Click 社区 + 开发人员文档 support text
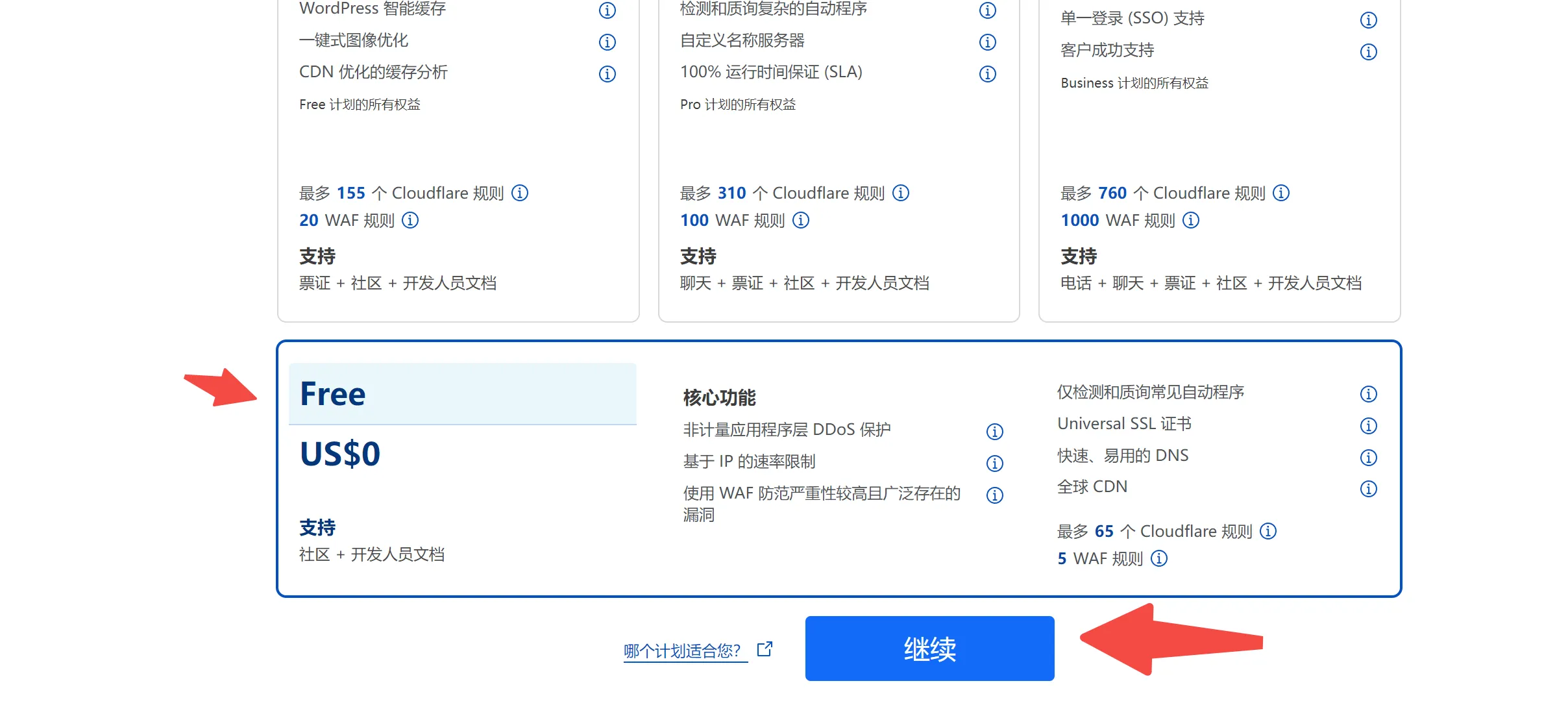1568x718 pixels. click(x=372, y=554)
